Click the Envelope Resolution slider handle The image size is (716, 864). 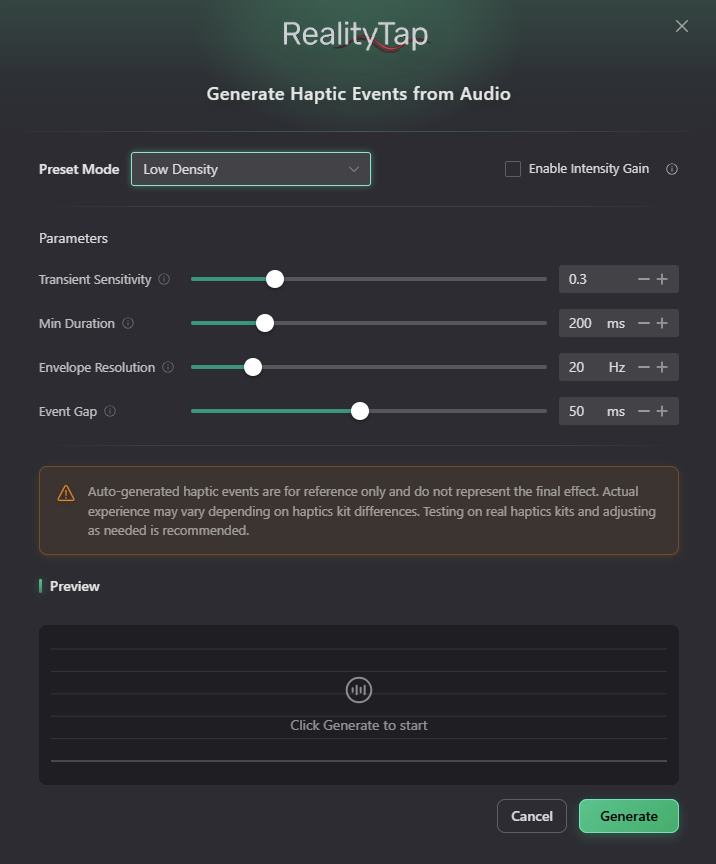point(253,368)
